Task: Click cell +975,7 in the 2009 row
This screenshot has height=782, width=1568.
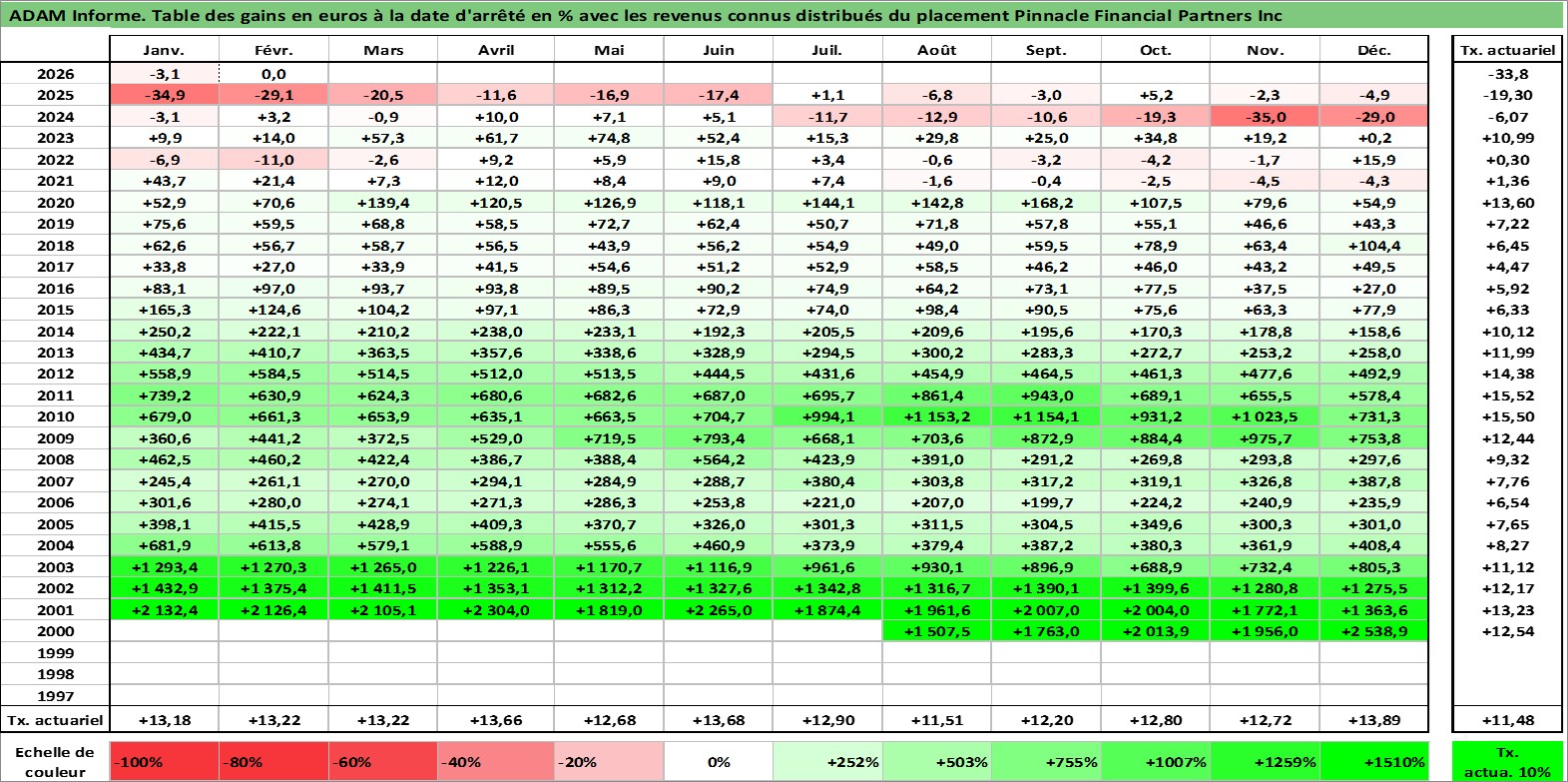Action: pos(1265,438)
